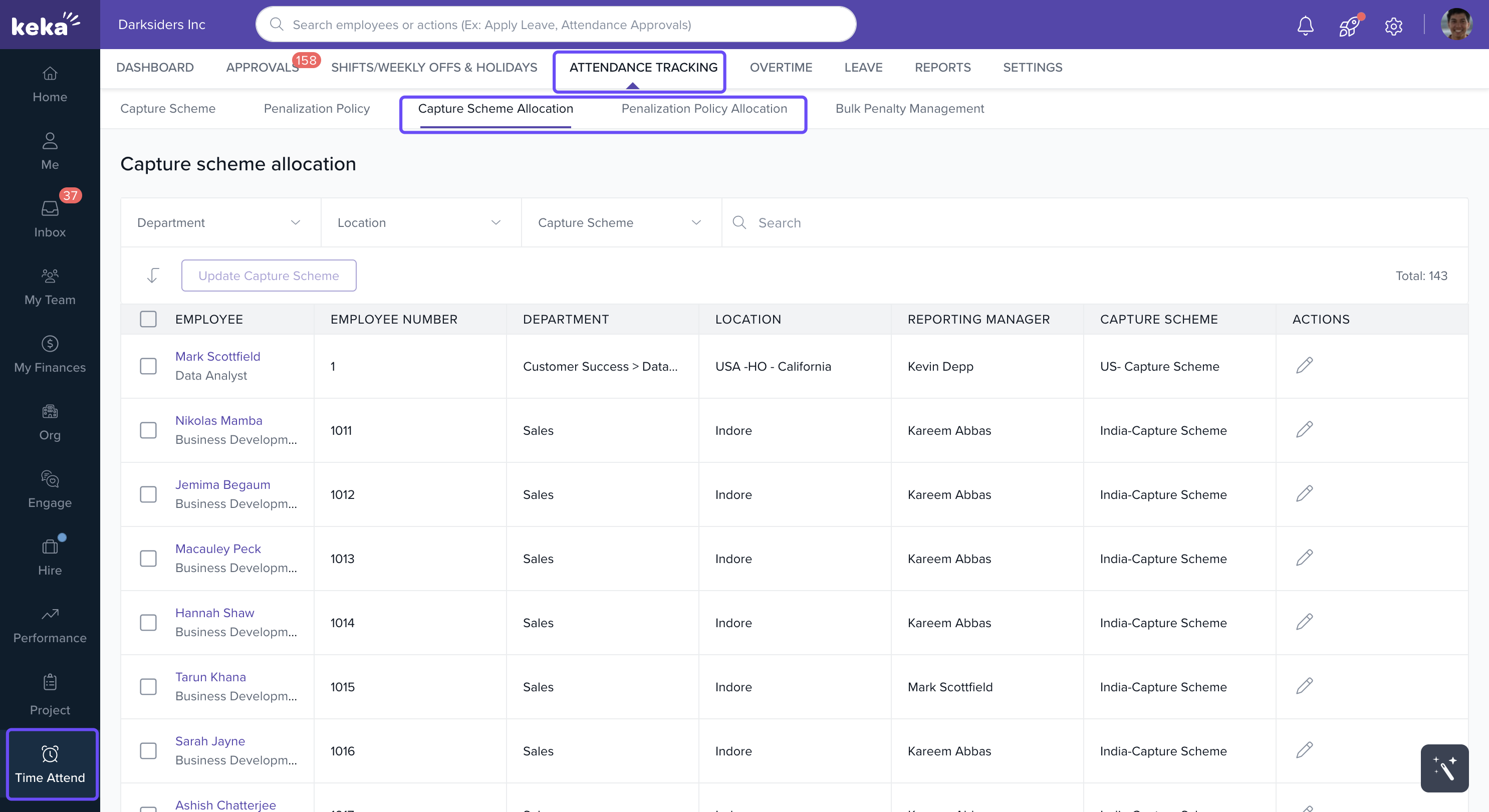The height and width of the screenshot is (812, 1489).
Task: Click the Inbox icon in sidebar
Action: [x=50, y=208]
